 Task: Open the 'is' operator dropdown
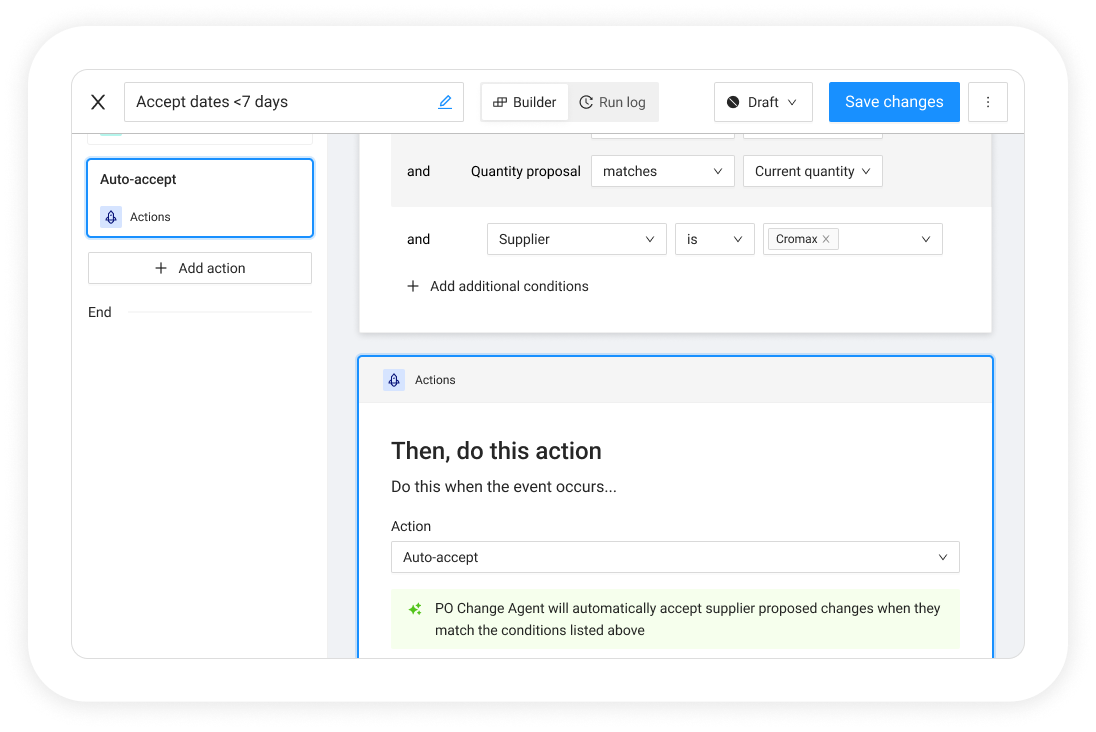(x=714, y=239)
